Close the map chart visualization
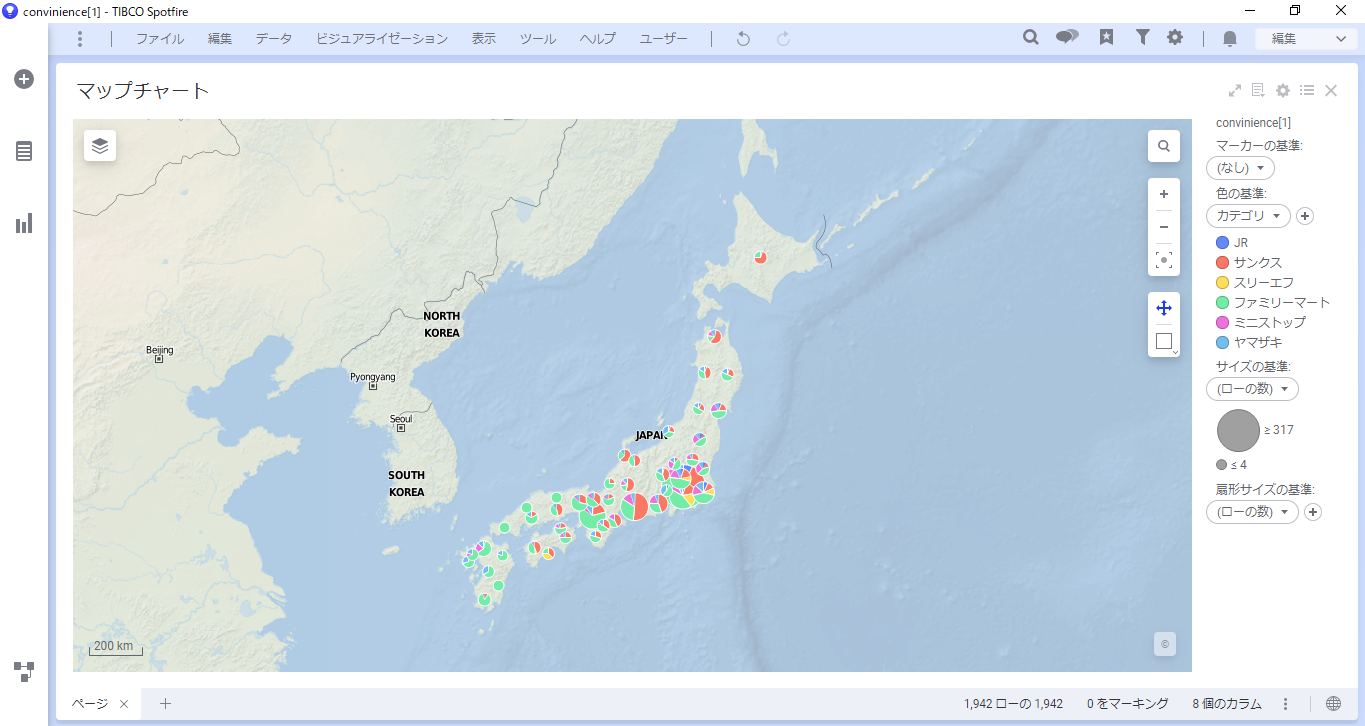The width and height of the screenshot is (1365, 726). click(1331, 90)
